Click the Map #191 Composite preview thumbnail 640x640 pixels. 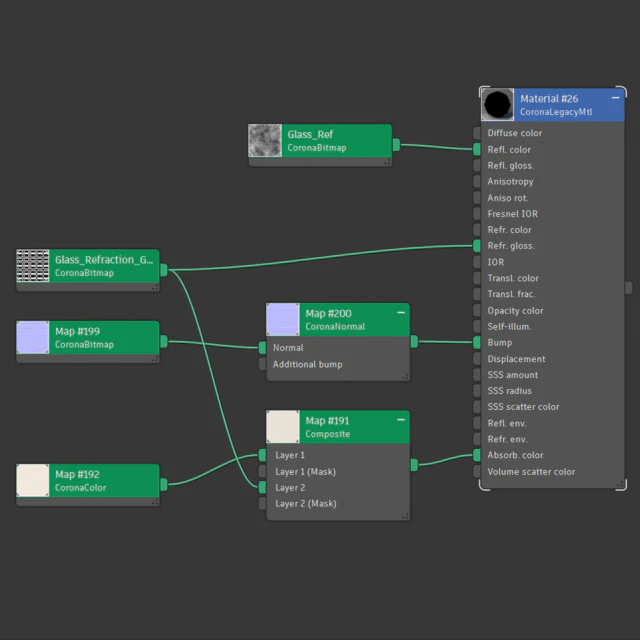283,427
